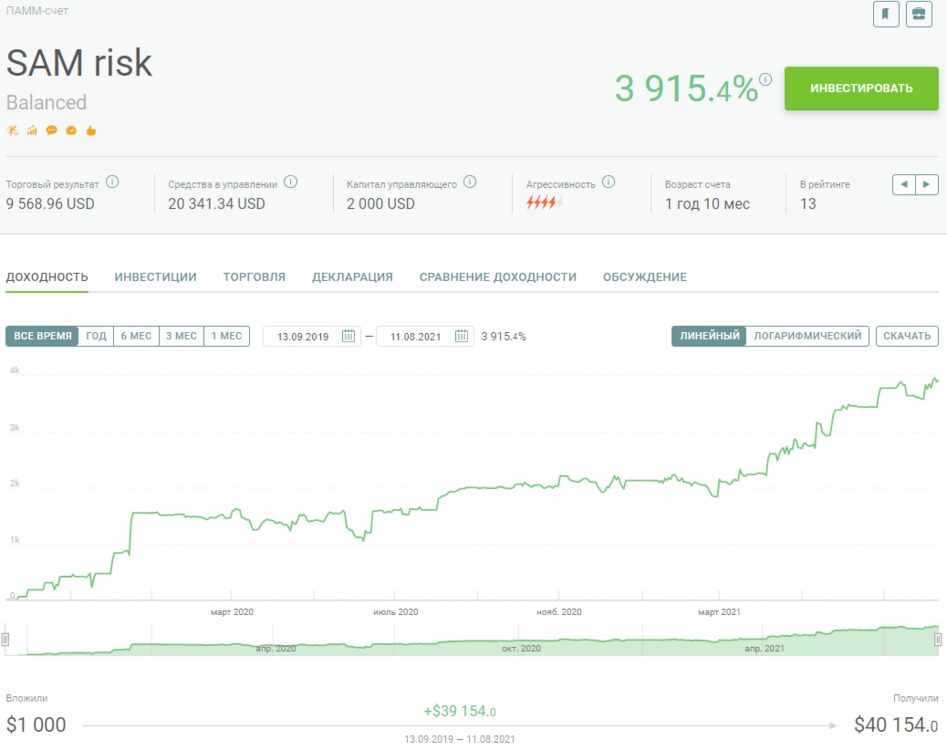
Task: Click the Агрессивность lightning bolt rating
Action: pos(544,203)
